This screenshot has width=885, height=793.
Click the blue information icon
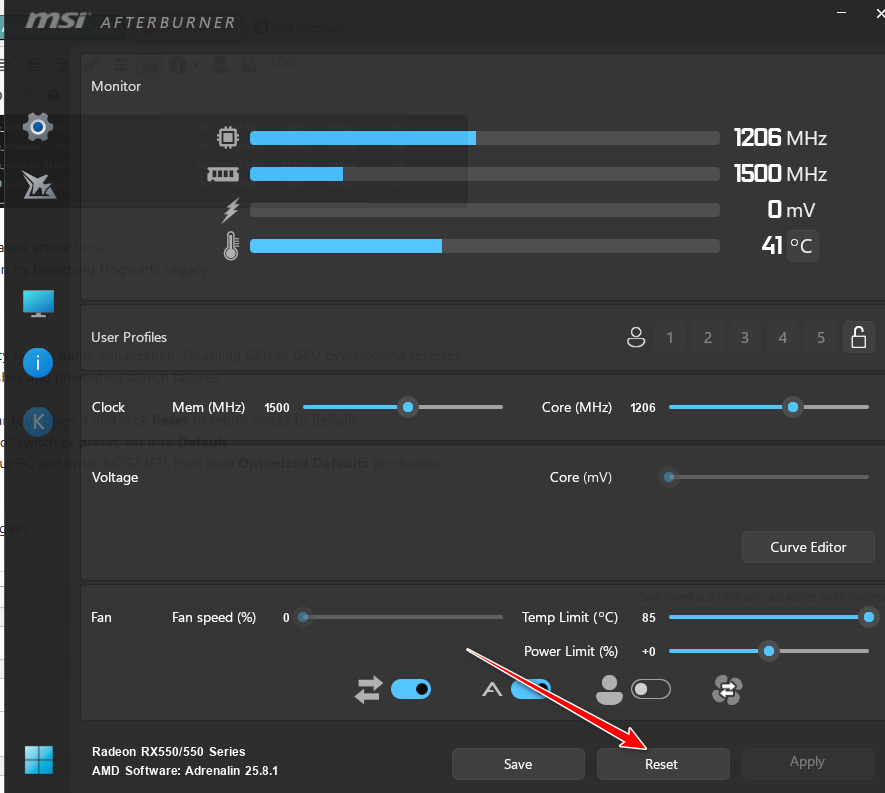[38, 361]
